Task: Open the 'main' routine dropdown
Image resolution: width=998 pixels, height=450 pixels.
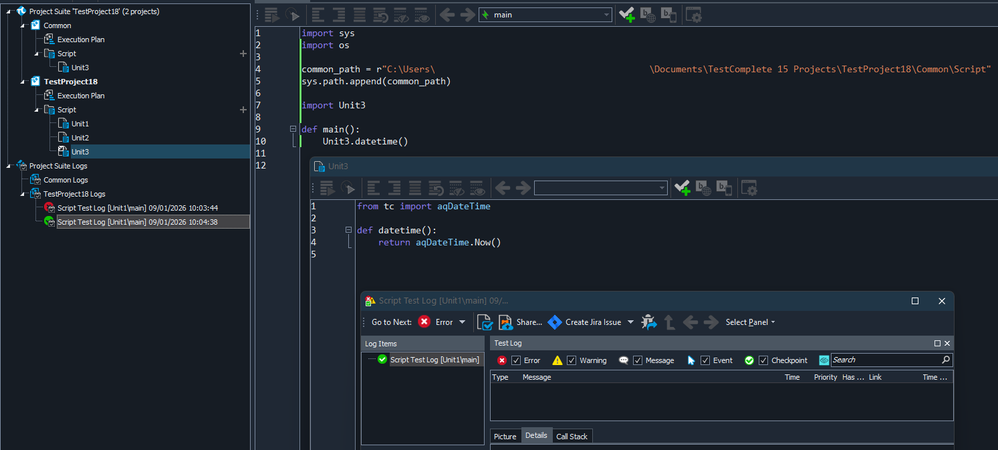Action: click(x=606, y=15)
